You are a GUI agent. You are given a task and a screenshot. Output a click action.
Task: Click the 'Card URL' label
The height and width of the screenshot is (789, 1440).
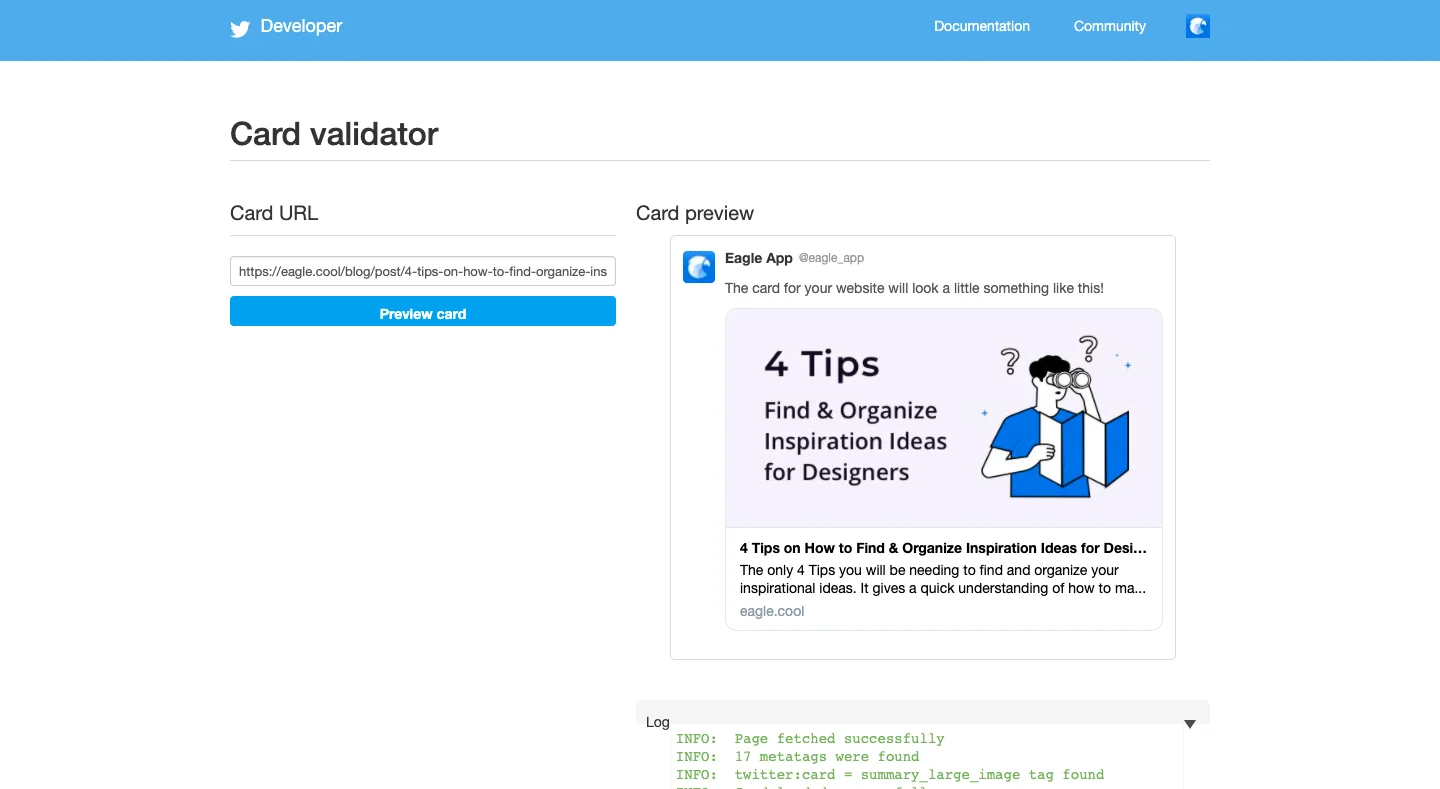274,213
